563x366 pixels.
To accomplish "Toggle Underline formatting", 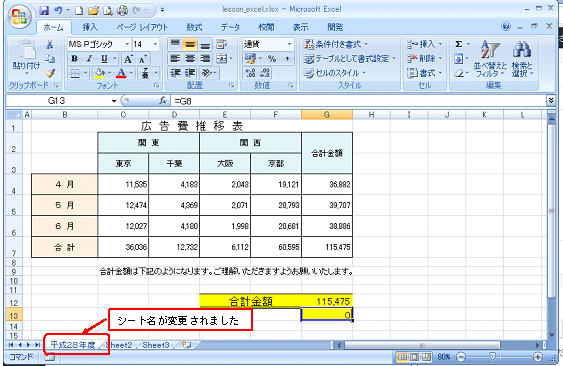I will (104, 59).
